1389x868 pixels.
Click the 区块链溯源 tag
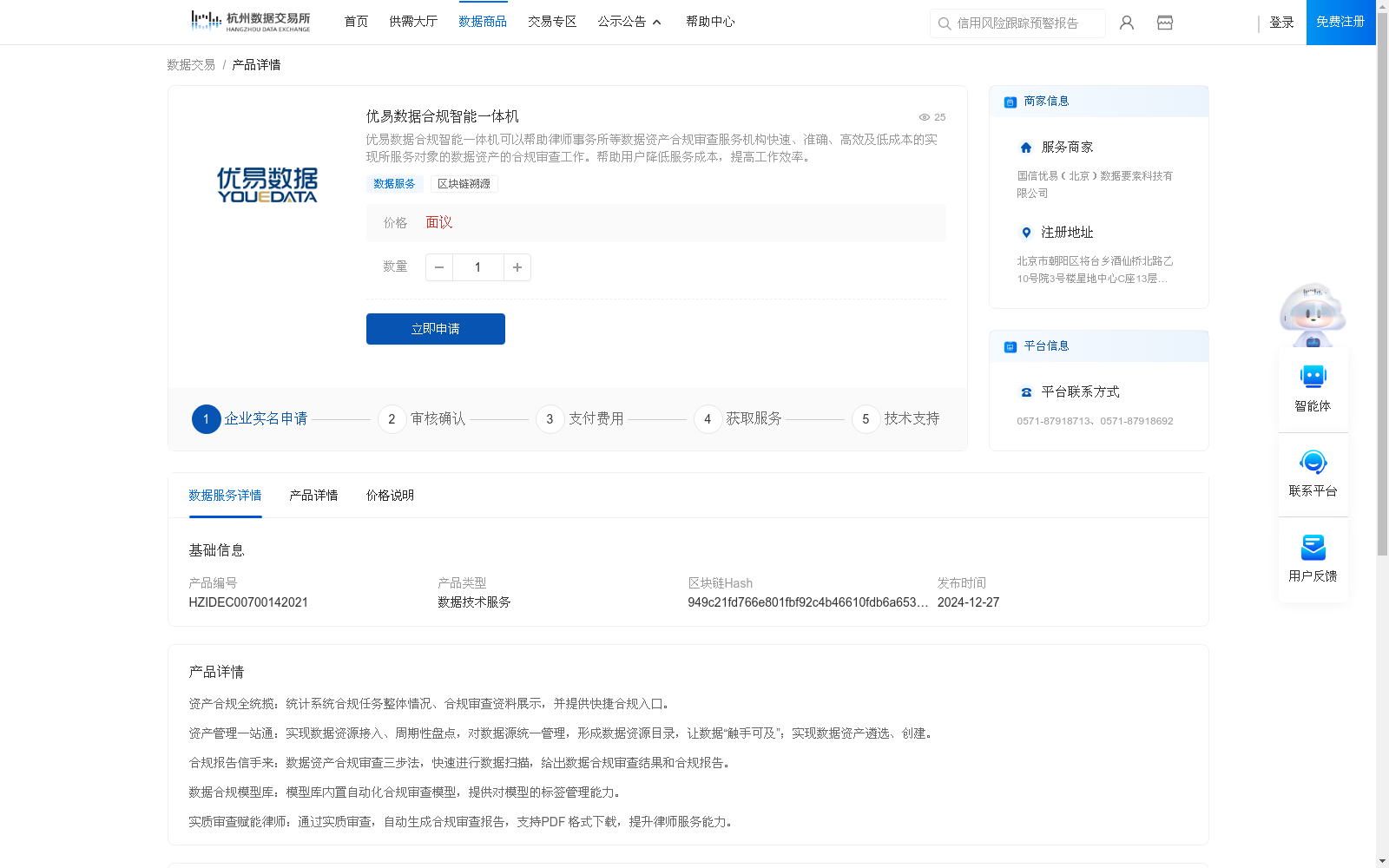pyautogui.click(x=464, y=184)
